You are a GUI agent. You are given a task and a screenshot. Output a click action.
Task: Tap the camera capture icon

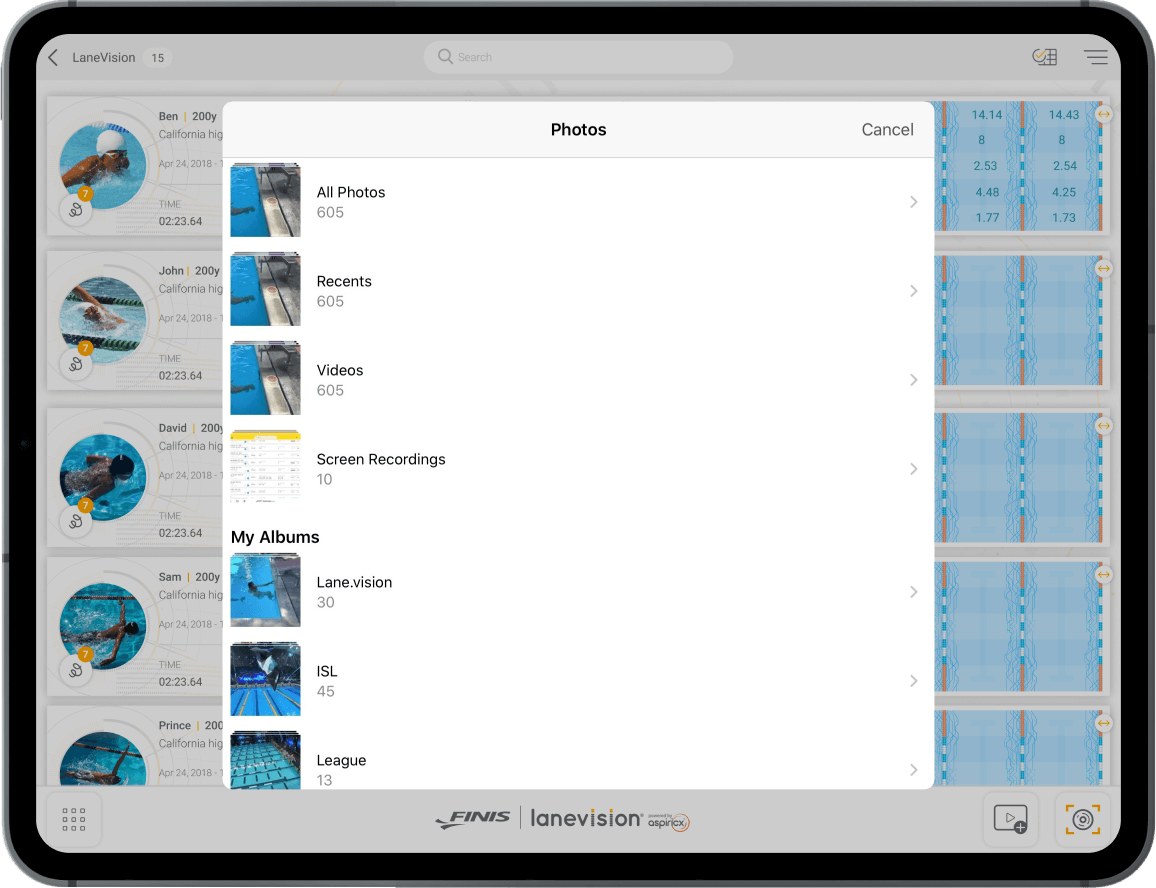(1082, 819)
